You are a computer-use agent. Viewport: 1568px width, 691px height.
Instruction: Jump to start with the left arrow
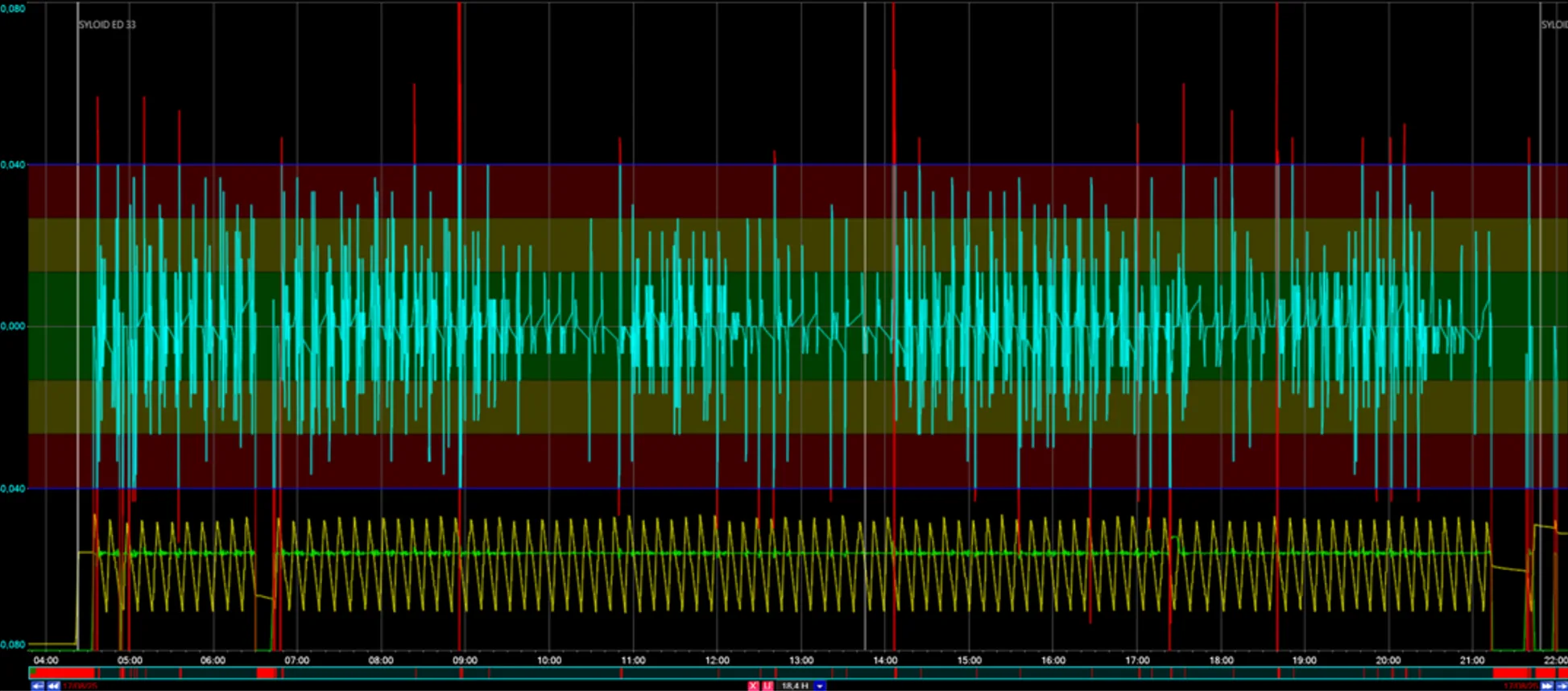click(x=37, y=686)
